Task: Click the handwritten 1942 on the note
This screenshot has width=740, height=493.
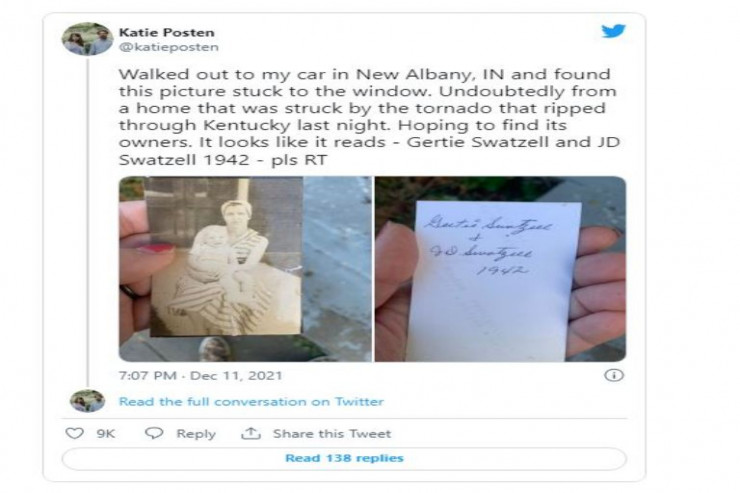Action: [x=501, y=270]
